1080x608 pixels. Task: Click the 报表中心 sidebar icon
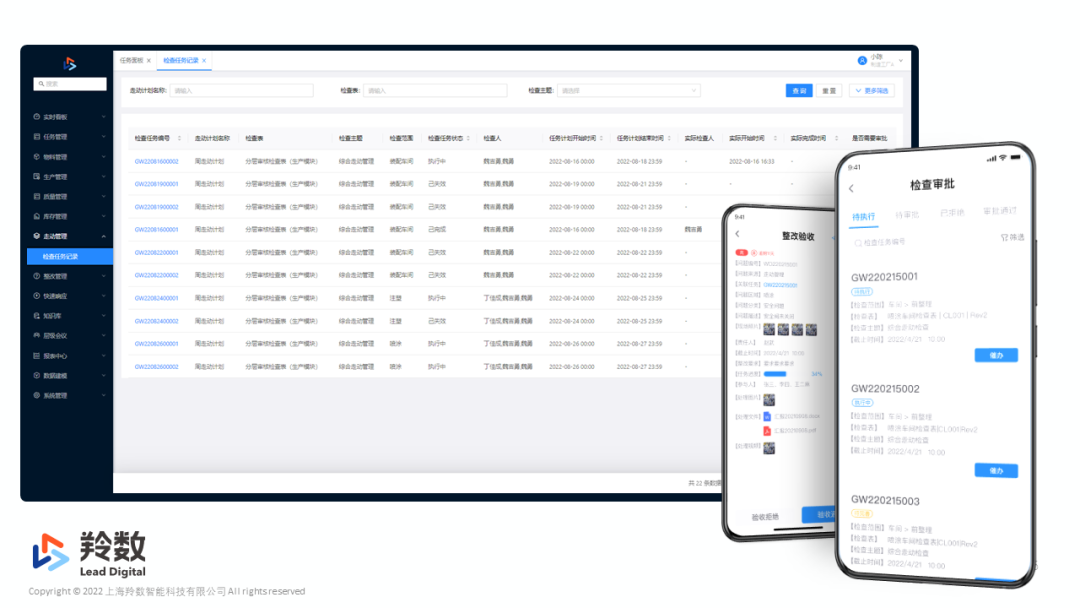tap(37, 355)
